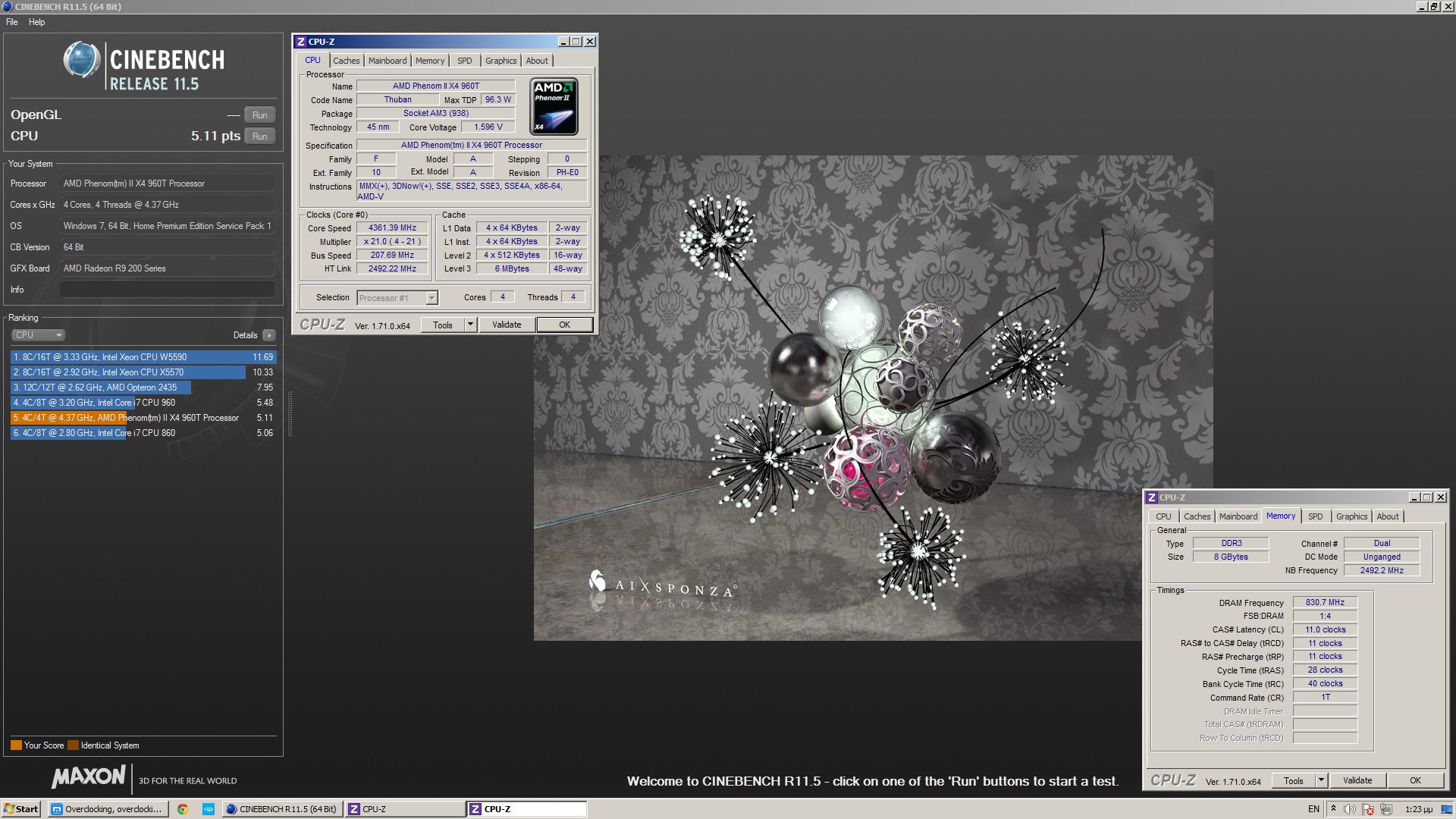1456x819 pixels.
Task: Expand the ranking Details arrow
Action: [x=268, y=335]
